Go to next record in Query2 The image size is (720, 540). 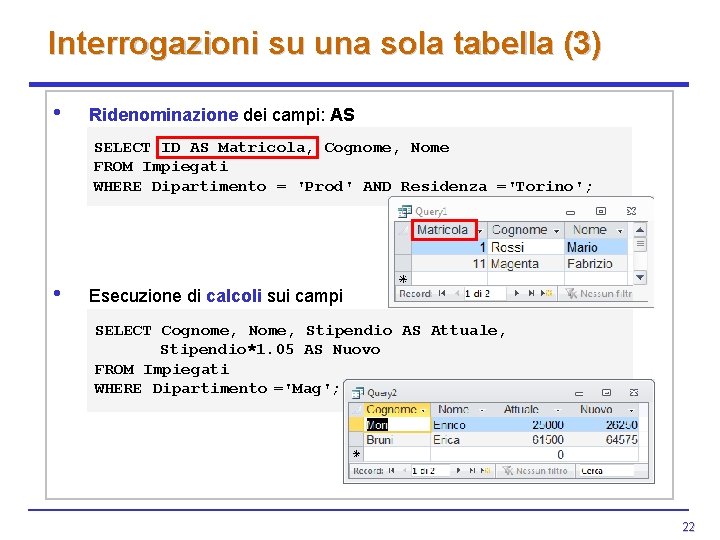click(x=458, y=471)
